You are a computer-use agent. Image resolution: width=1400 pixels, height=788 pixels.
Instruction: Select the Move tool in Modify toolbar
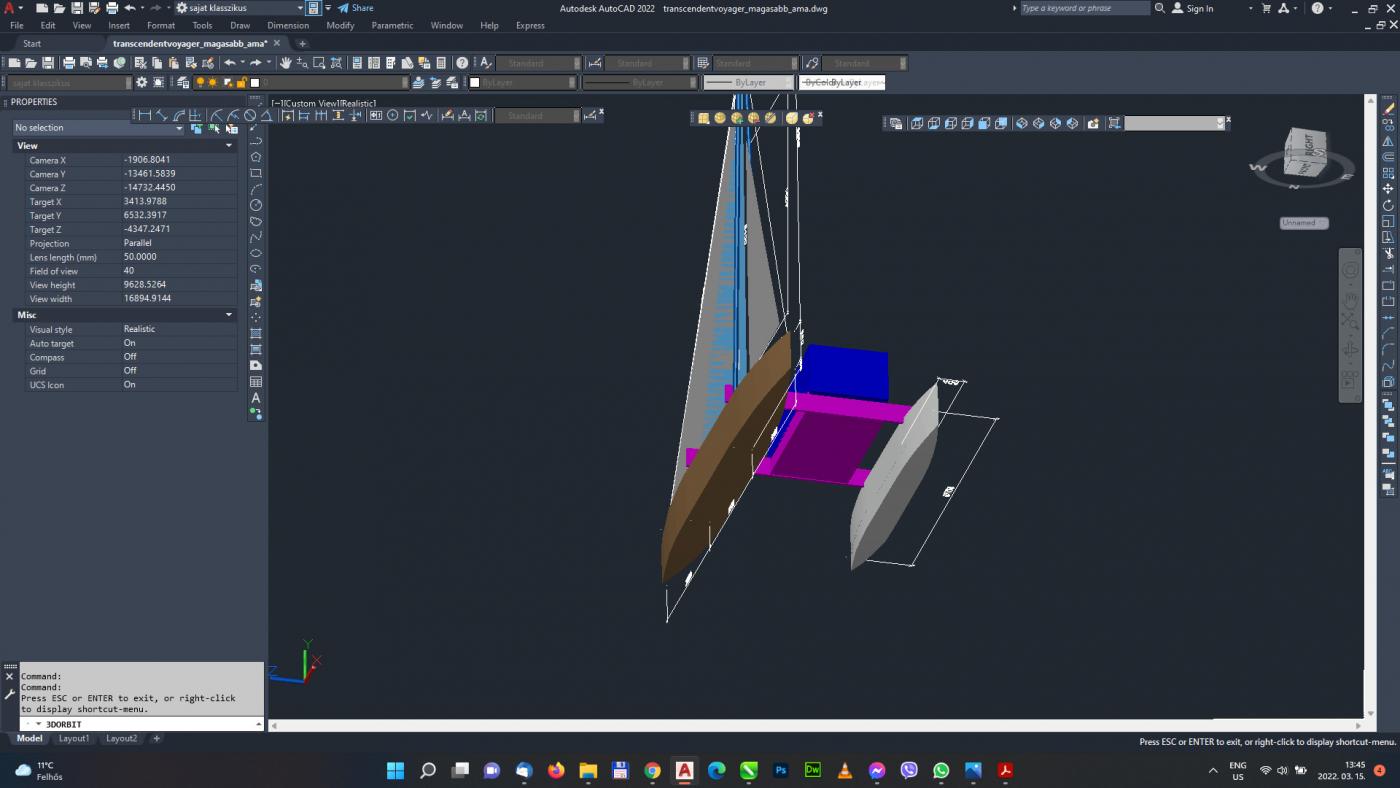pos(1388,189)
